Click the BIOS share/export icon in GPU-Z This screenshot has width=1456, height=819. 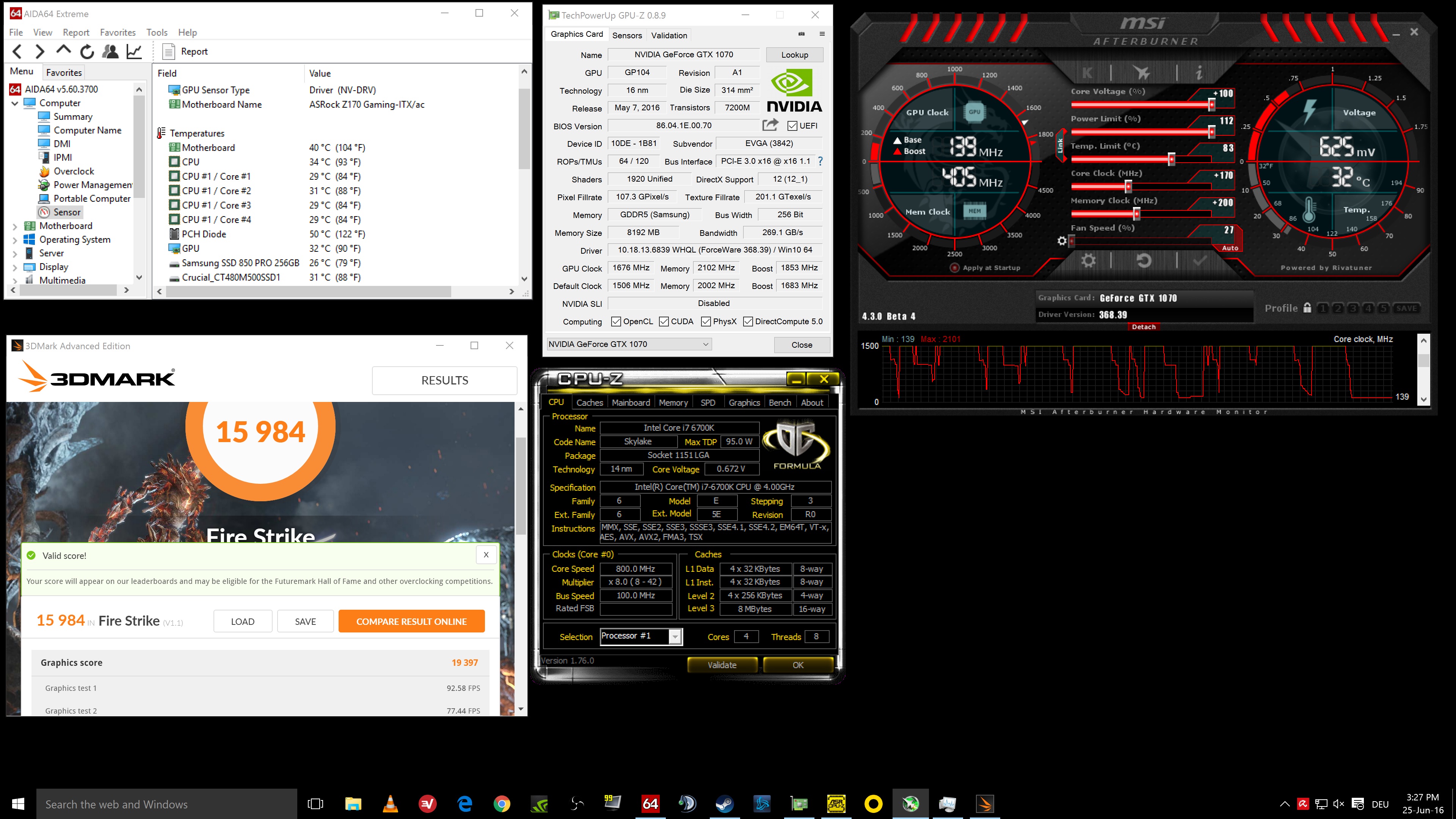coord(770,125)
